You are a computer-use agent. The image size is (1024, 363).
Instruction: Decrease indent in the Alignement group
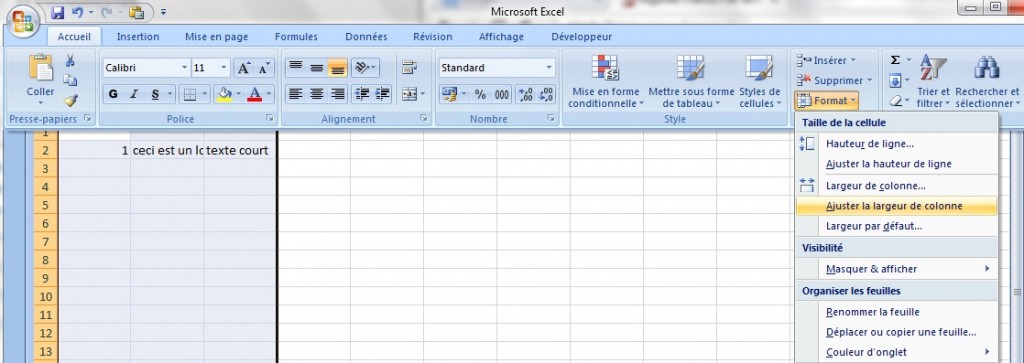[361, 94]
